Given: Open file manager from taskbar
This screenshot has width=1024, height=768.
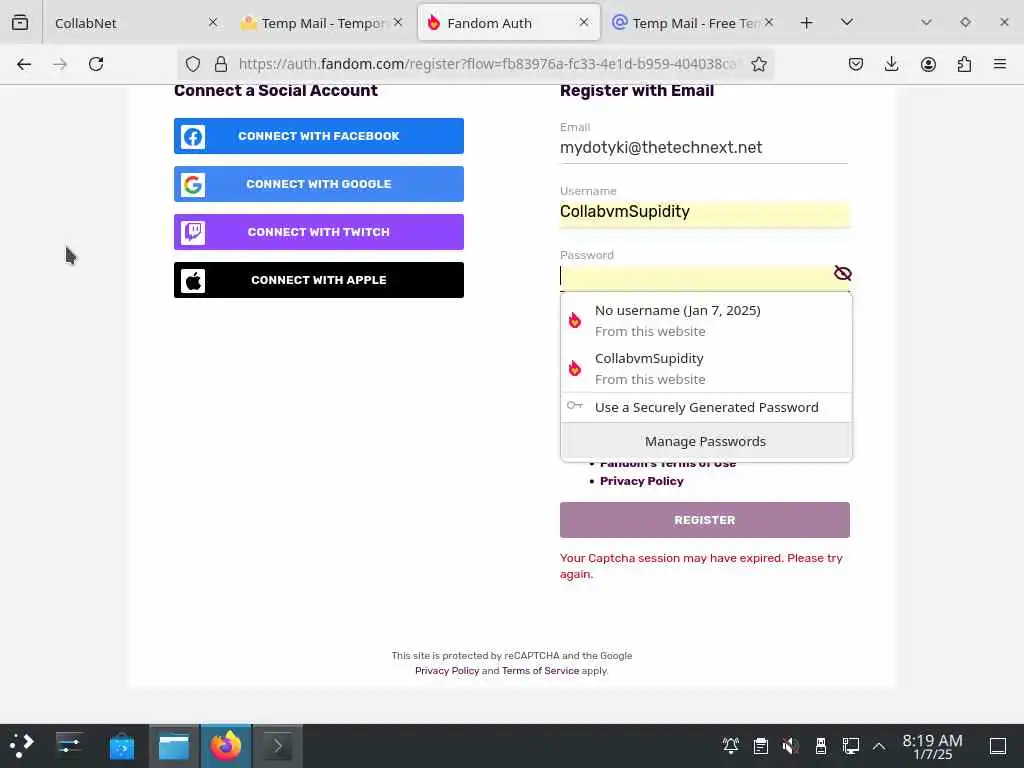Looking at the screenshot, I should (174, 746).
